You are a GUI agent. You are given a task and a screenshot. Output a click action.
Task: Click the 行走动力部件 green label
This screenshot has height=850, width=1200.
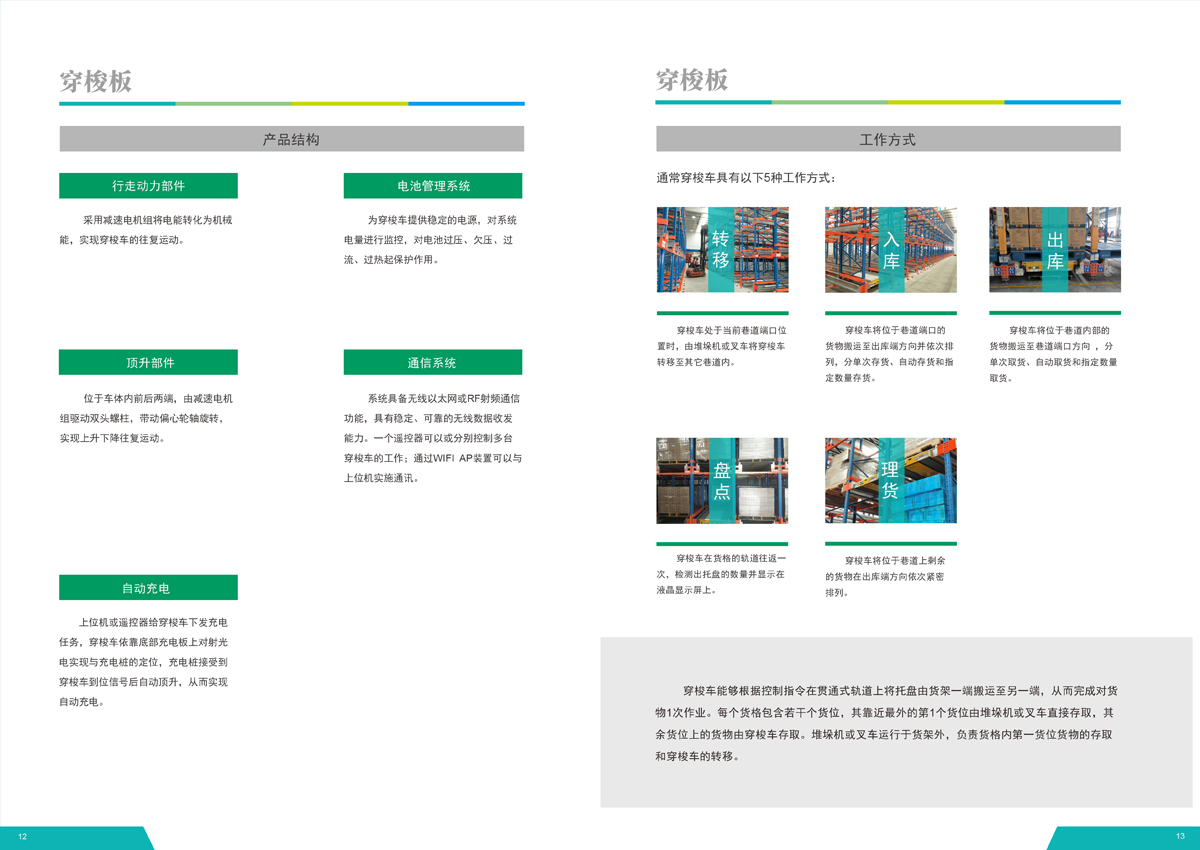[x=148, y=186]
